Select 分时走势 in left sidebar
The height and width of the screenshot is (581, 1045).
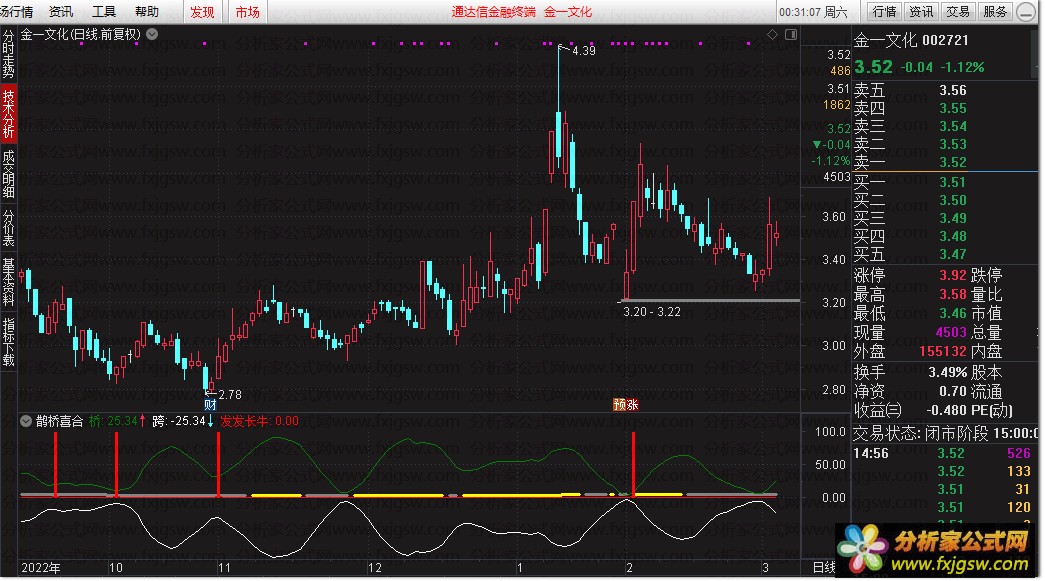(8, 55)
